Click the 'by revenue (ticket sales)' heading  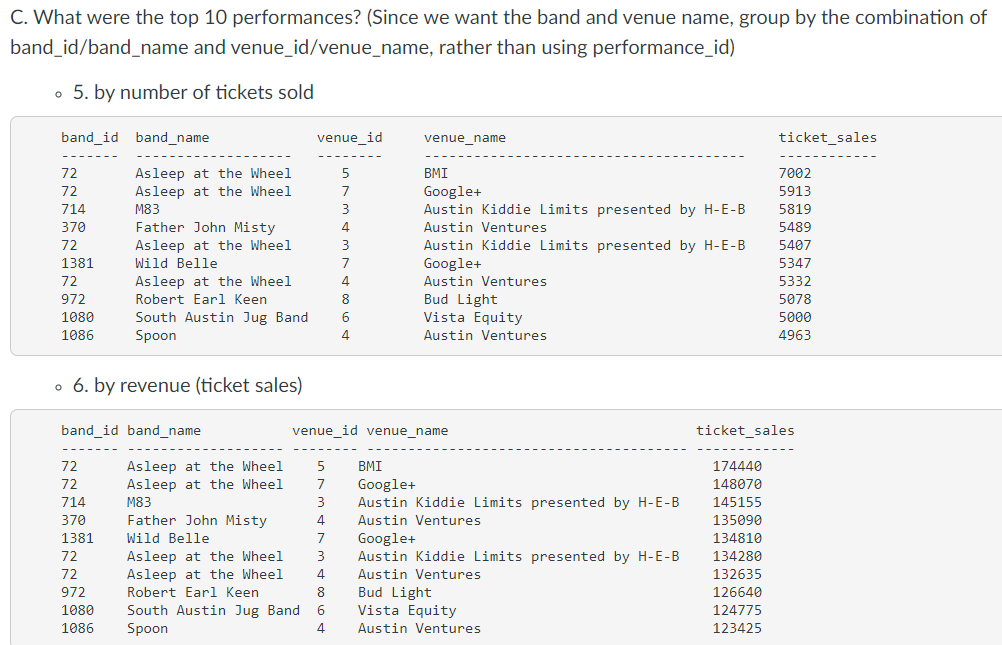tap(187, 385)
